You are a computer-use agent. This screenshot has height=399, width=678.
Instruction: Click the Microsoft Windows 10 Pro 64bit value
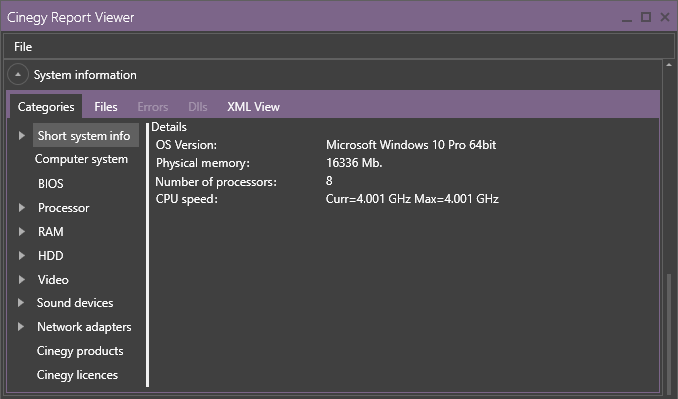pos(411,145)
